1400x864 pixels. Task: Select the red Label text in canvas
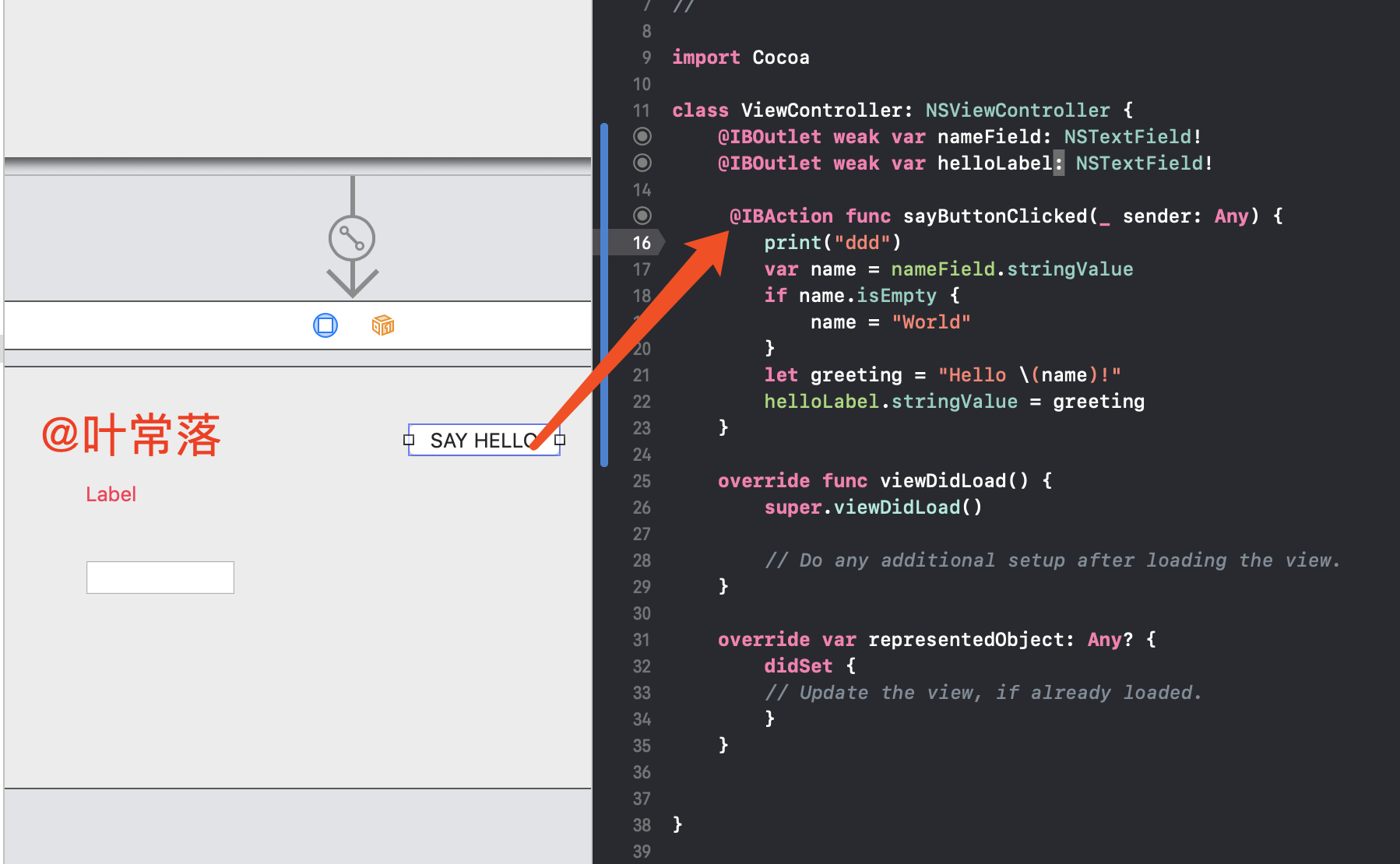111,494
